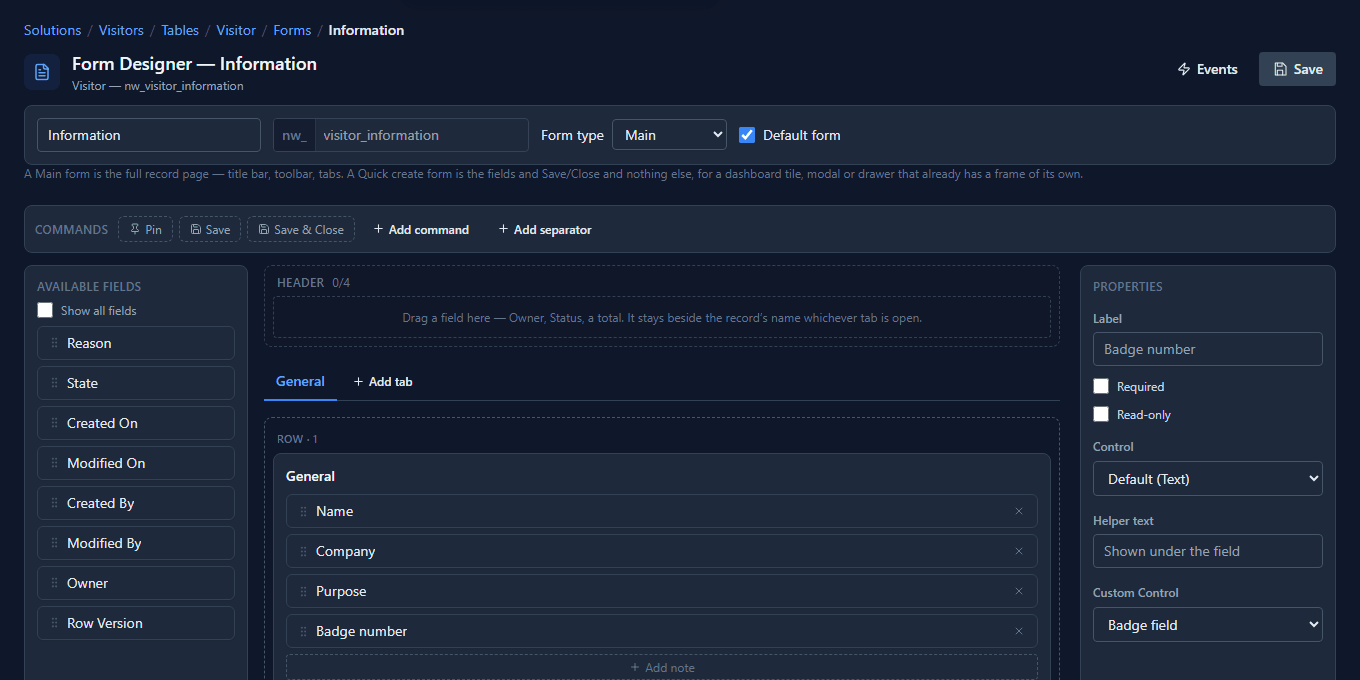Screen dimensions: 1360x680
Task: Click drag handle of Created On field
Action: [x=54, y=423]
